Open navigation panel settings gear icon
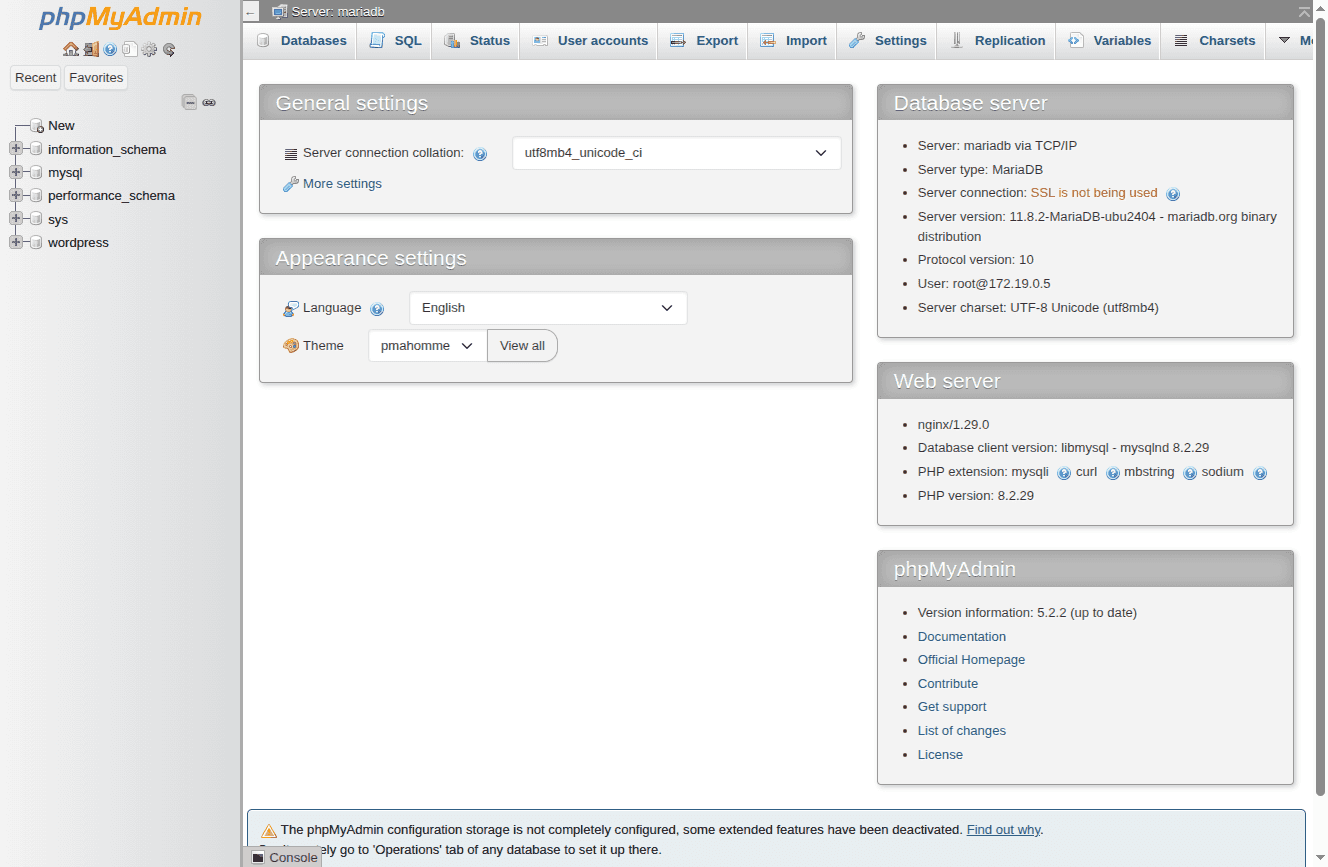Image resolution: width=1328 pixels, height=867 pixels. [149, 49]
